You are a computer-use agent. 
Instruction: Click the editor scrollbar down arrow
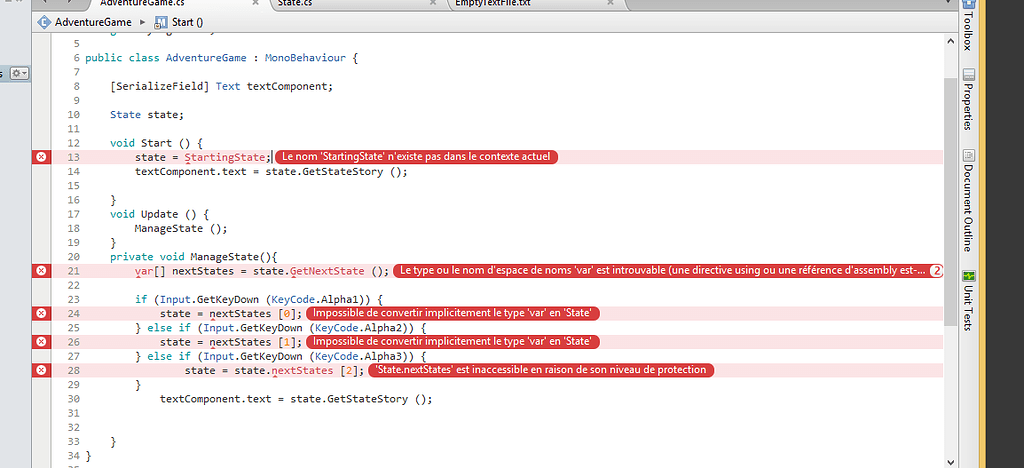(950, 461)
